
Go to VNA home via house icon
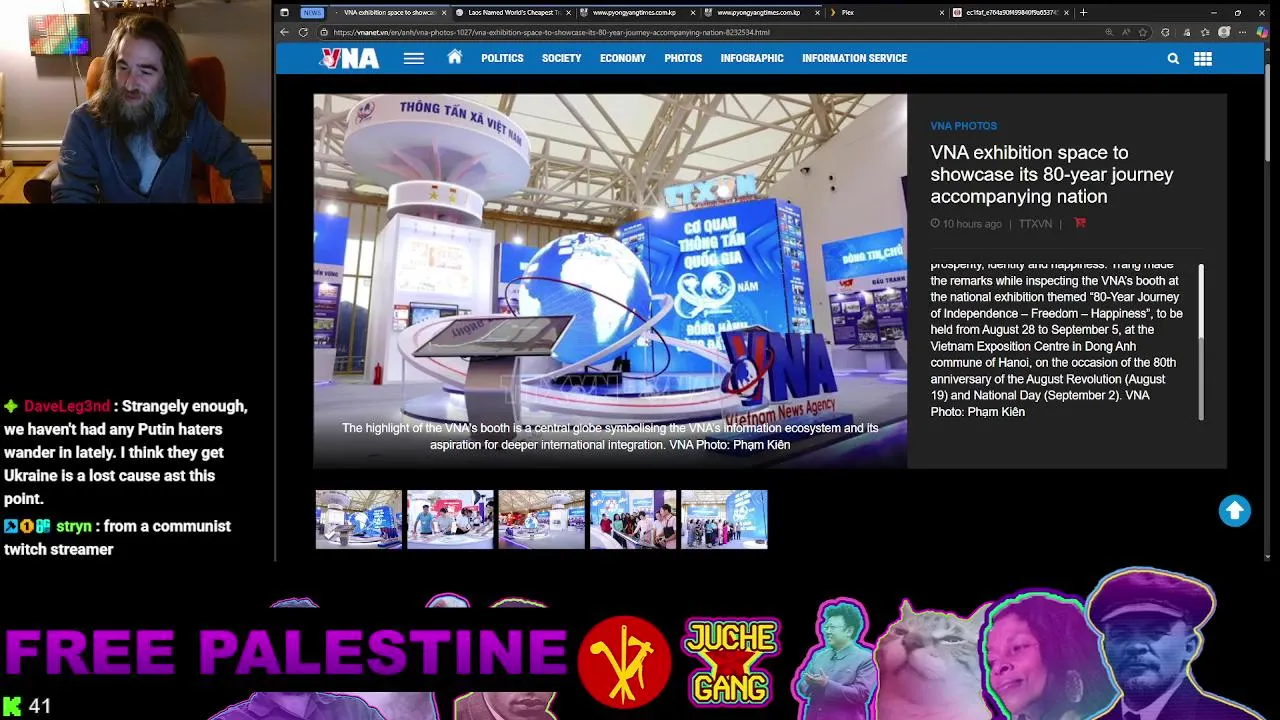coord(455,57)
